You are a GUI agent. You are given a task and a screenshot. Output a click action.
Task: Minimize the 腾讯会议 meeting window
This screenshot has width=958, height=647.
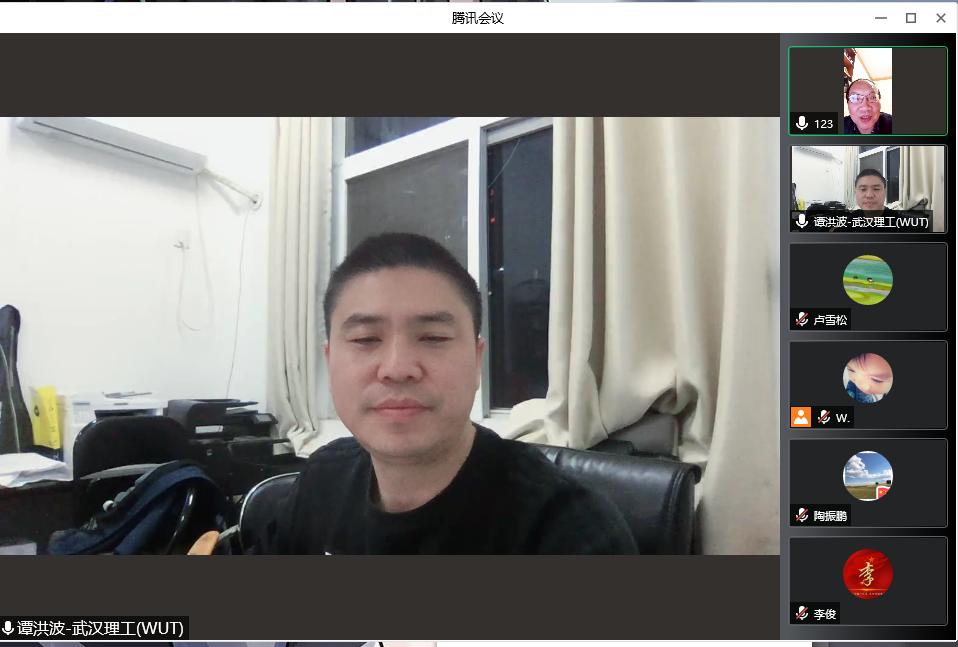click(x=881, y=17)
